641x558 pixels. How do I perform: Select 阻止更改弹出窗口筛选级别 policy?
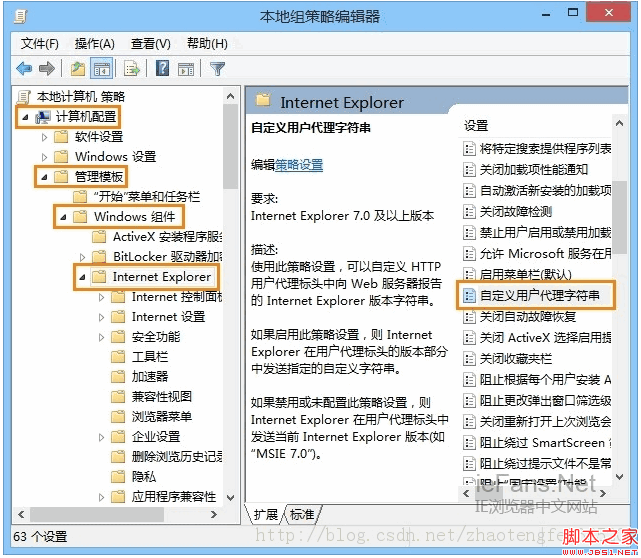pos(538,401)
